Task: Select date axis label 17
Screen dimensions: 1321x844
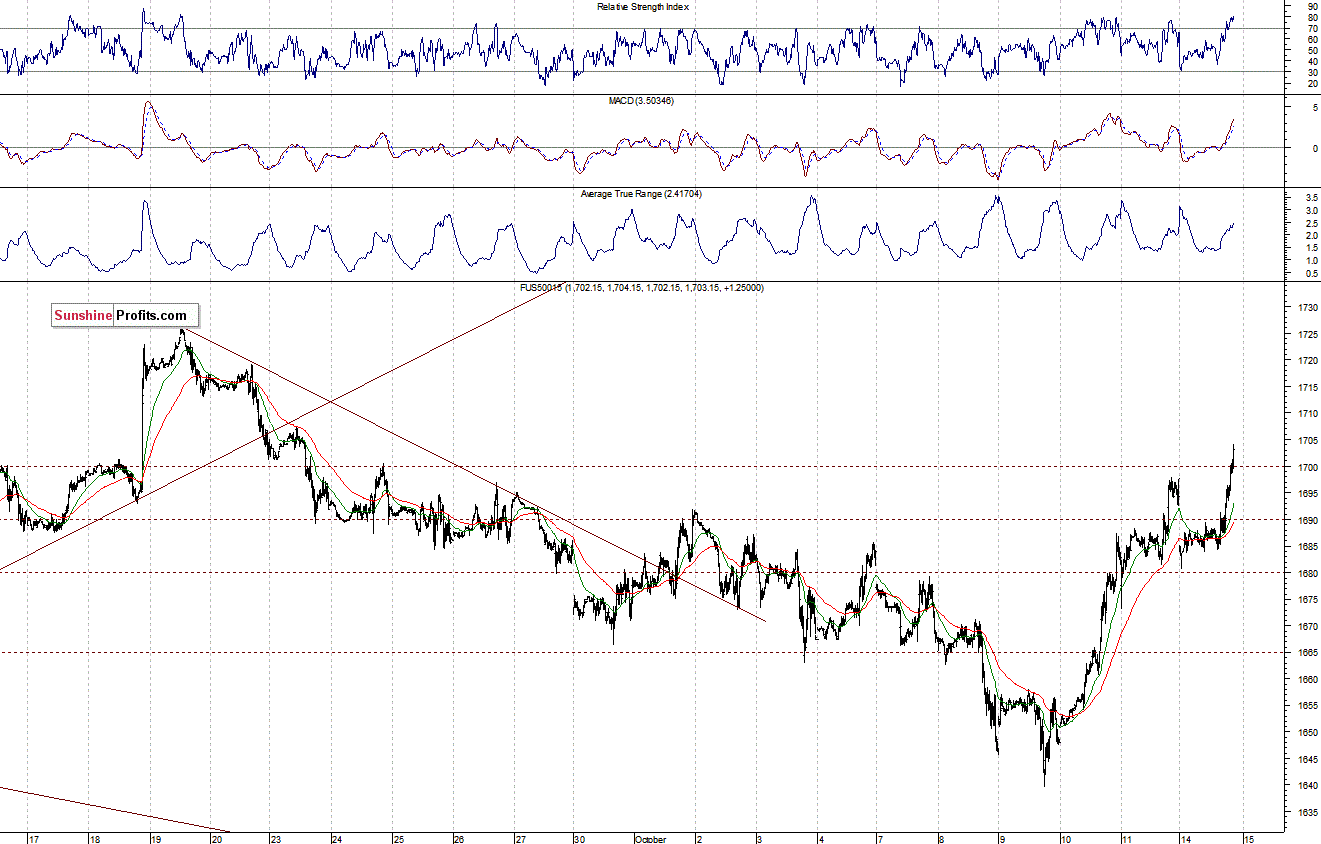Action: [34, 839]
